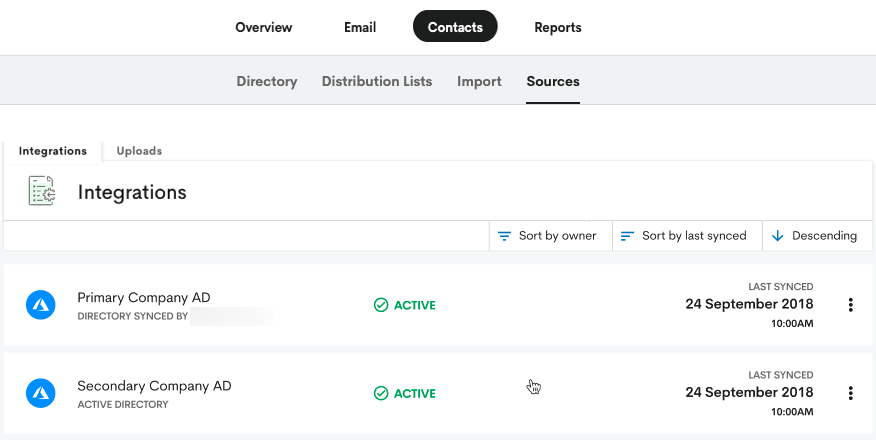Open the more options menu for Secondary Company AD
The image size is (876, 440).
tap(850, 393)
